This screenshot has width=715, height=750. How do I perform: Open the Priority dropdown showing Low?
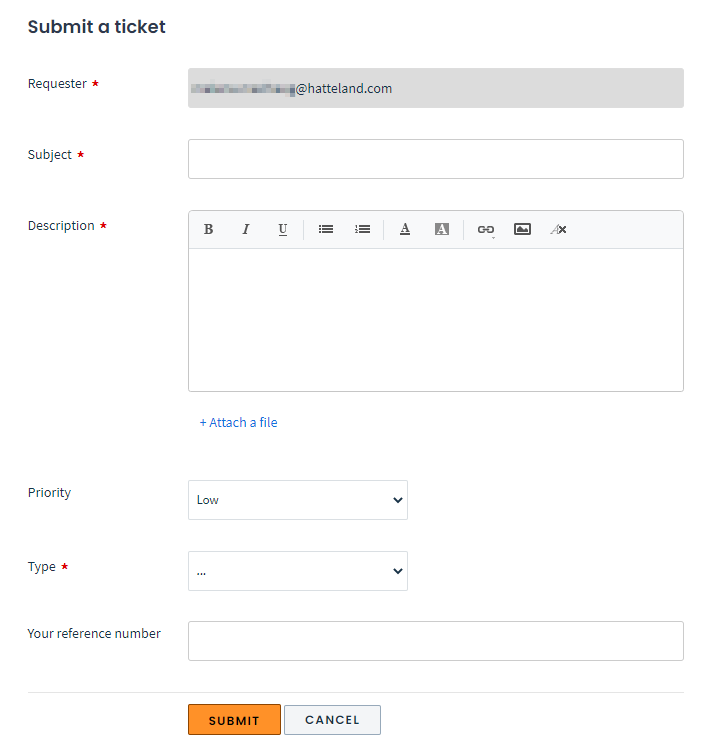[x=298, y=500]
